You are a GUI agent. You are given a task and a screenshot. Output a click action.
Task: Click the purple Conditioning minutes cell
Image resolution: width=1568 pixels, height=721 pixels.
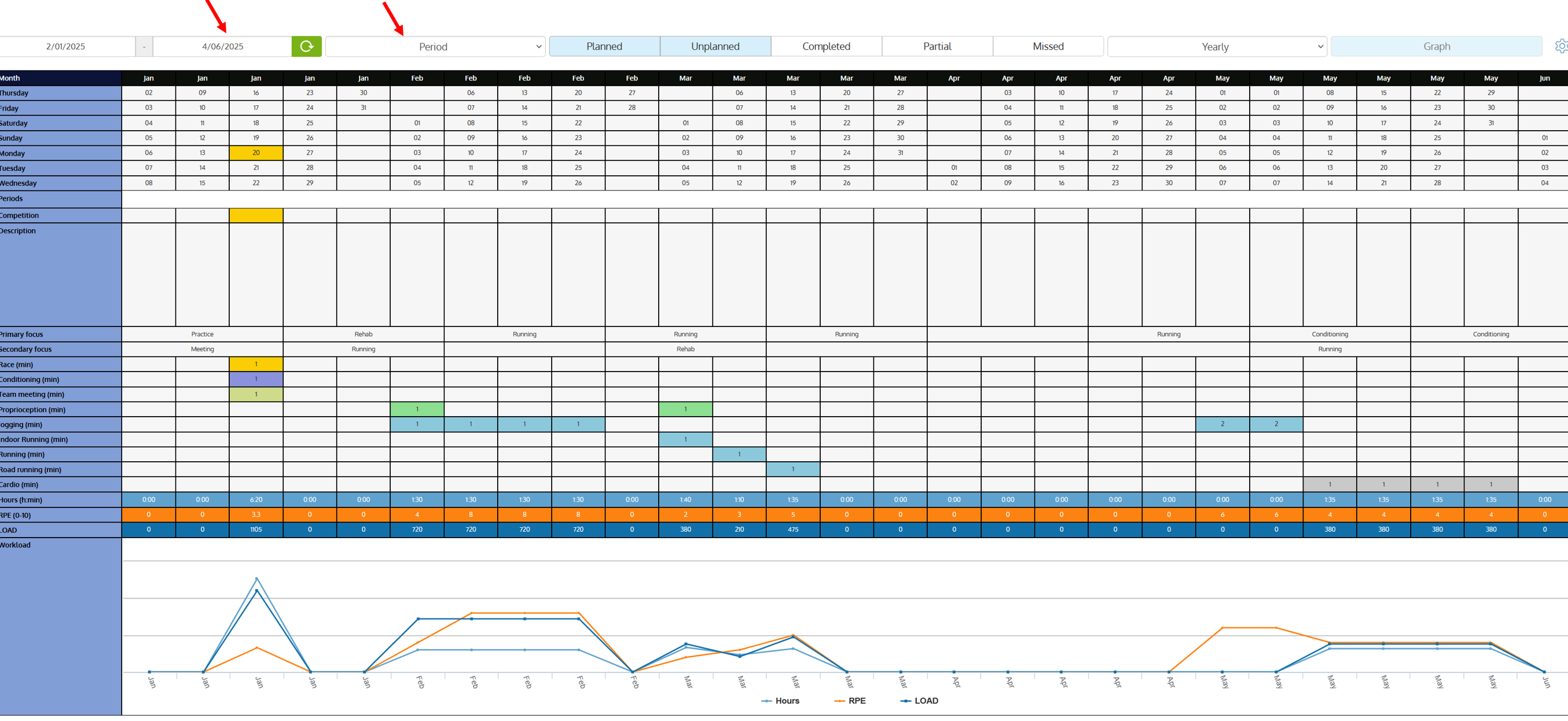256,379
